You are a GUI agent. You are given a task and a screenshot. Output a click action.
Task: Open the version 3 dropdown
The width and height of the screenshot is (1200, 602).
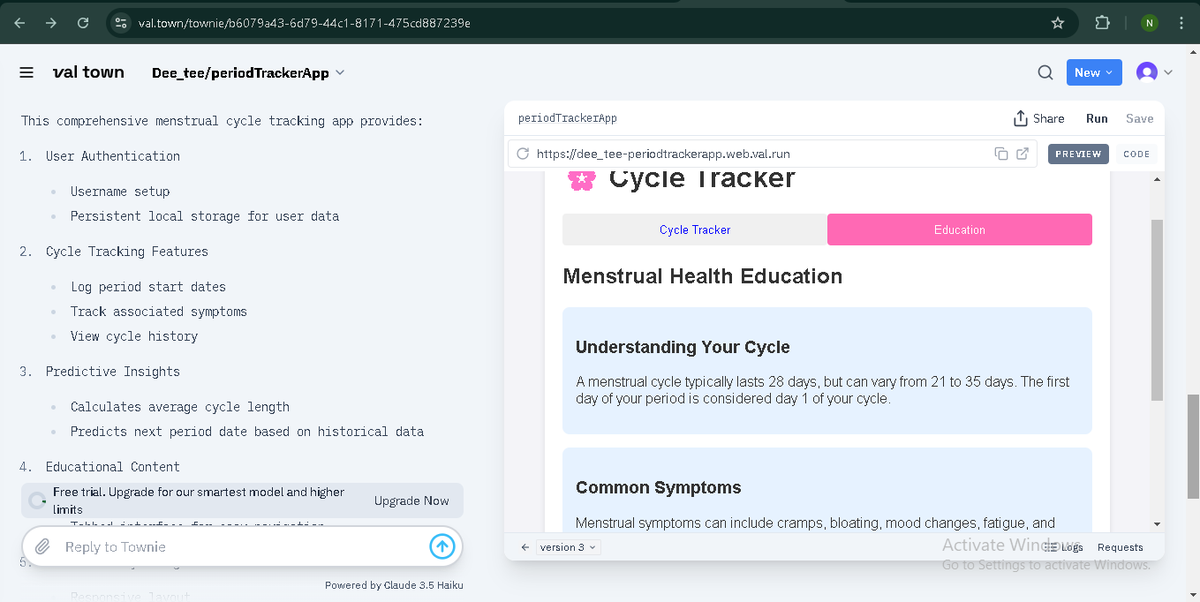click(568, 547)
